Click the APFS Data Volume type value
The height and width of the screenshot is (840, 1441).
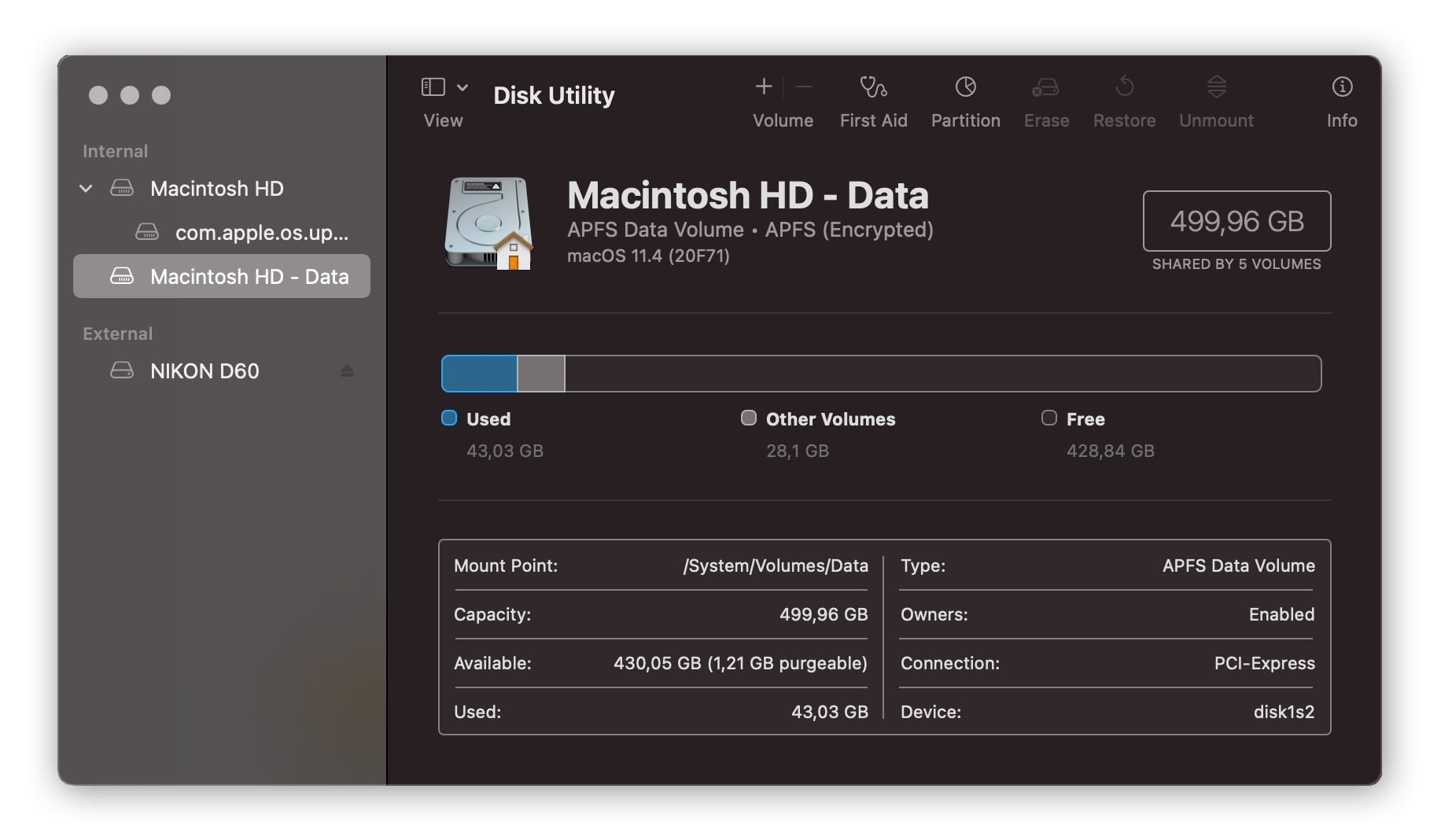1239,566
